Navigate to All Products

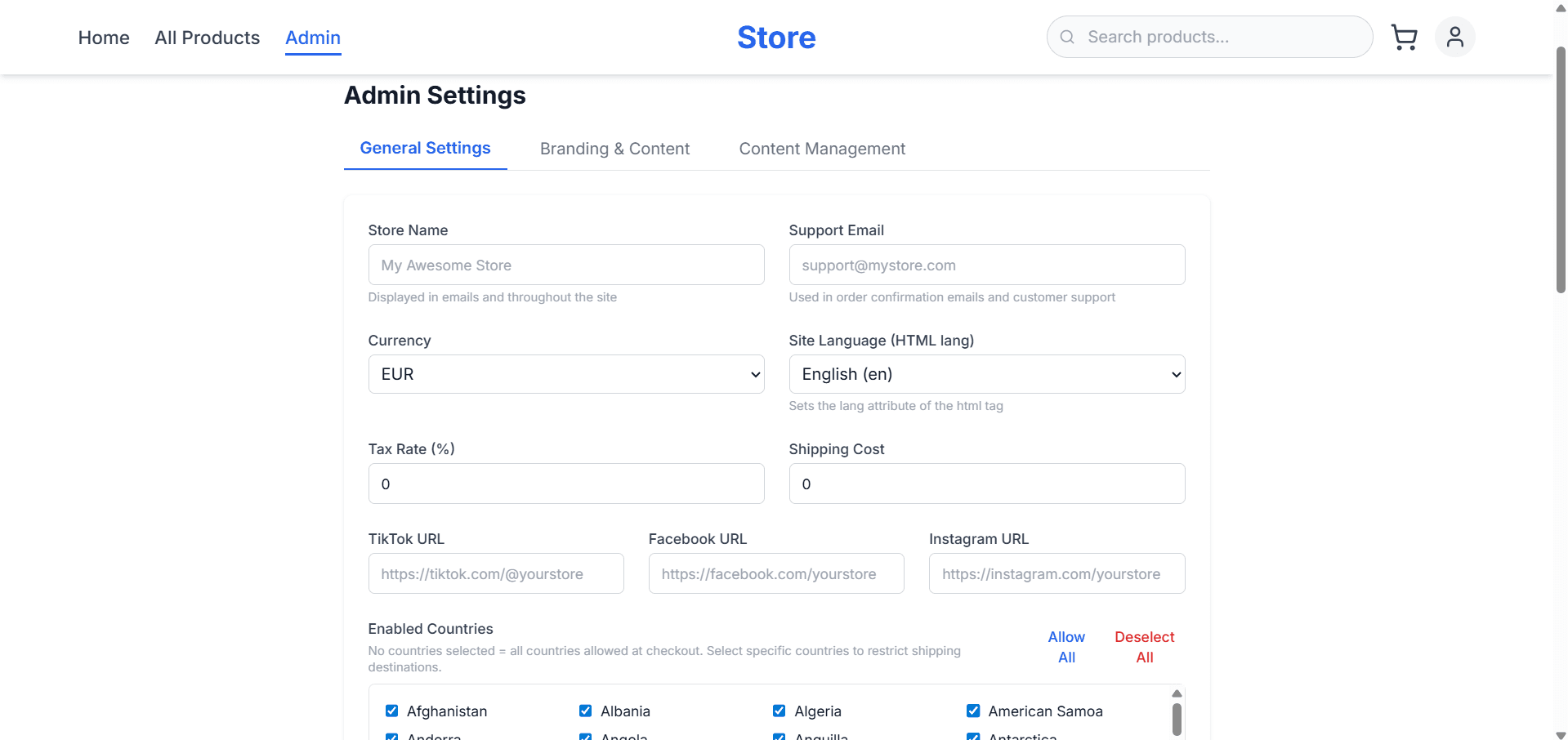[x=207, y=38]
